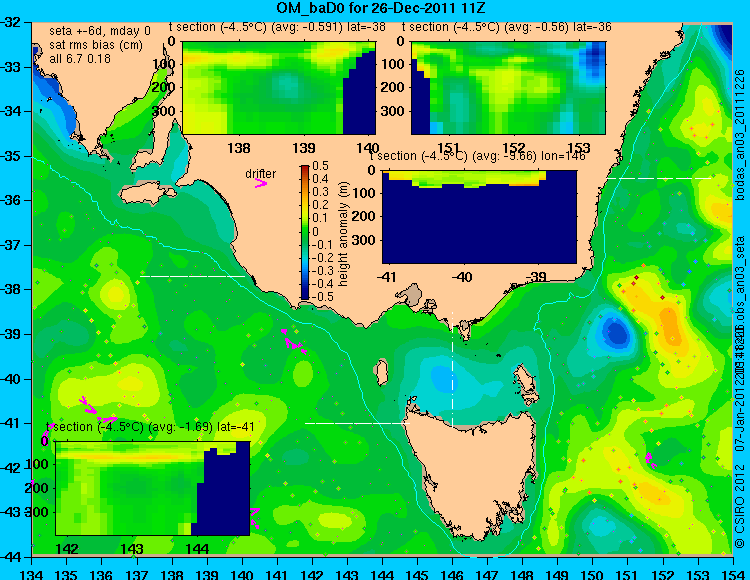The image size is (750, 580).
Task: Click the 0.4 tick on the colorbar
Action: click(320, 179)
